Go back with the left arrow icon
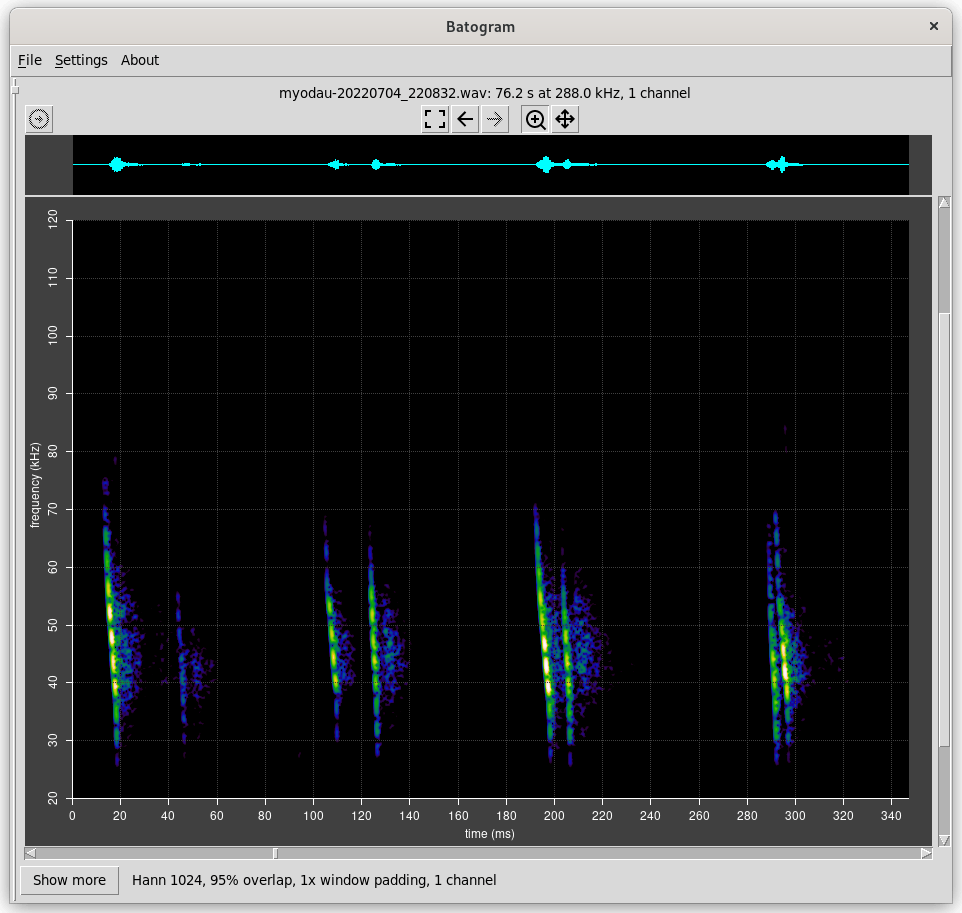The height and width of the screenshot is (913, 962). 465,120
